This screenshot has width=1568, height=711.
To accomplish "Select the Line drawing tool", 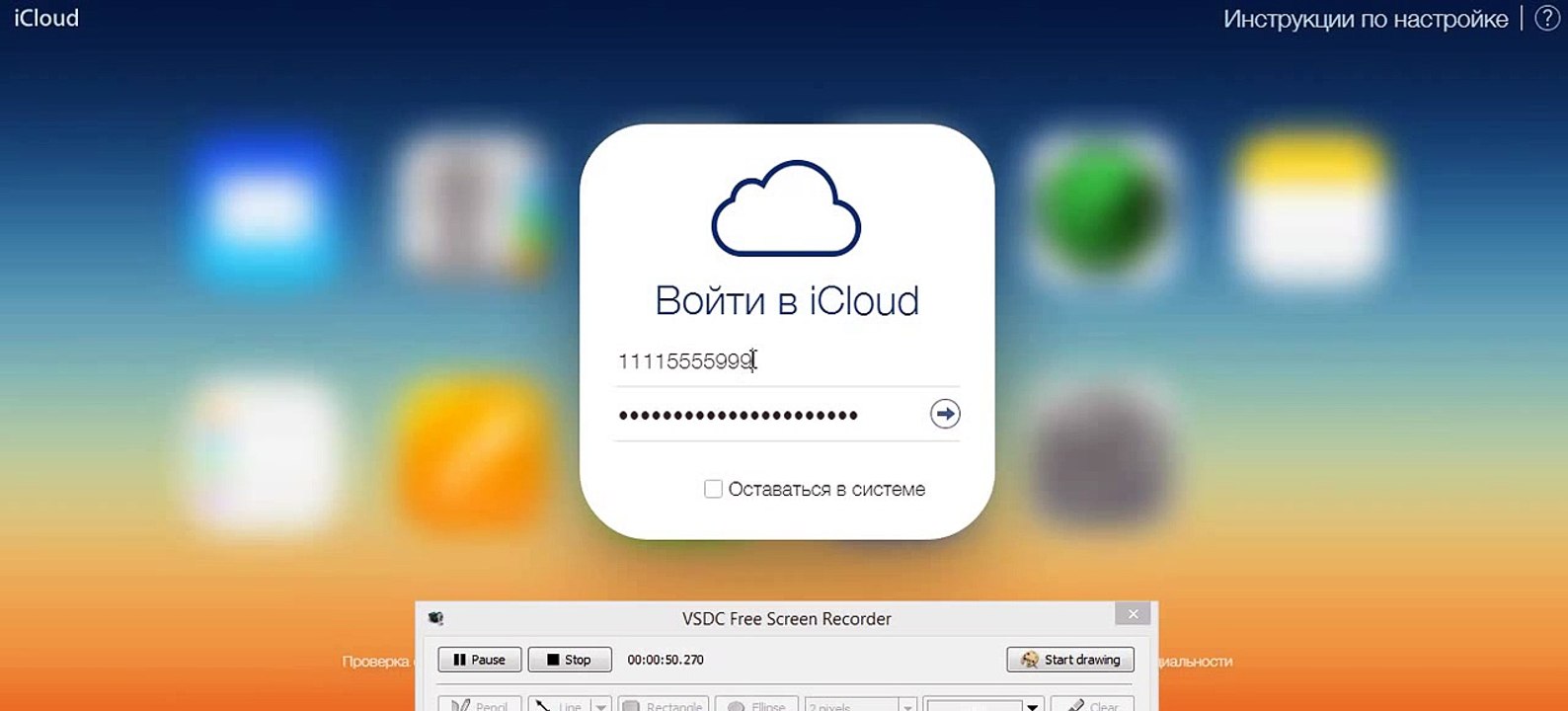I will point(559,704).
